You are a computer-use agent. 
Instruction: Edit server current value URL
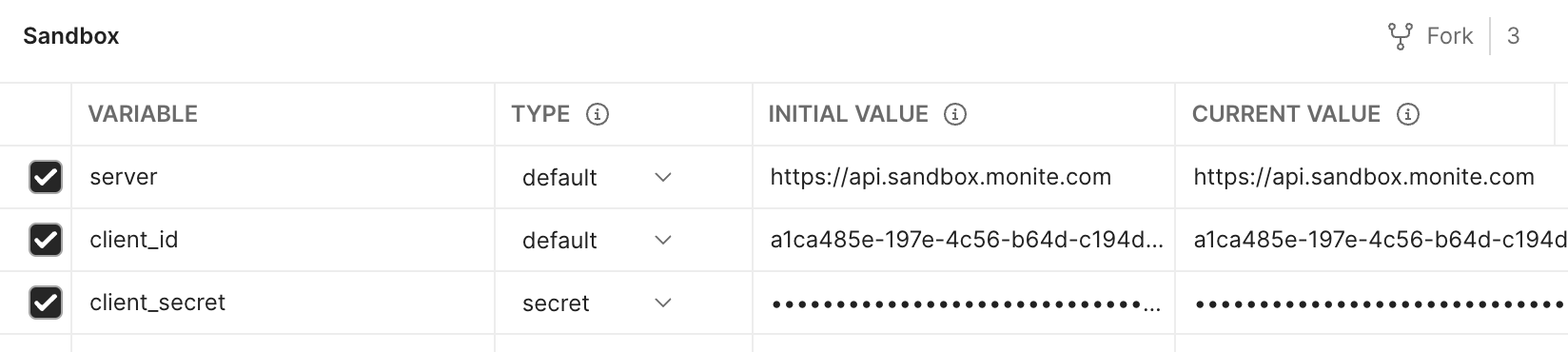(1363, 177)
